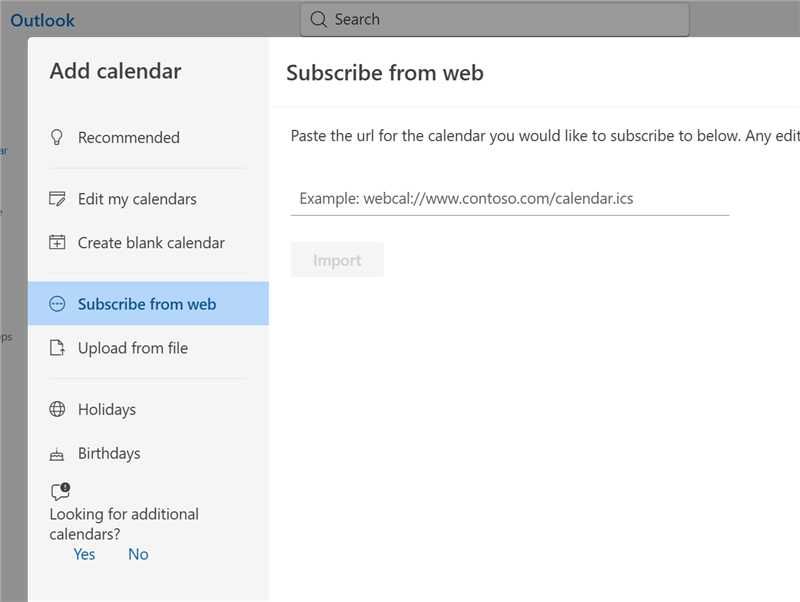800x602 pixels.
Task: Click the Create blank calendar plus icon
Action: point(57,243)
